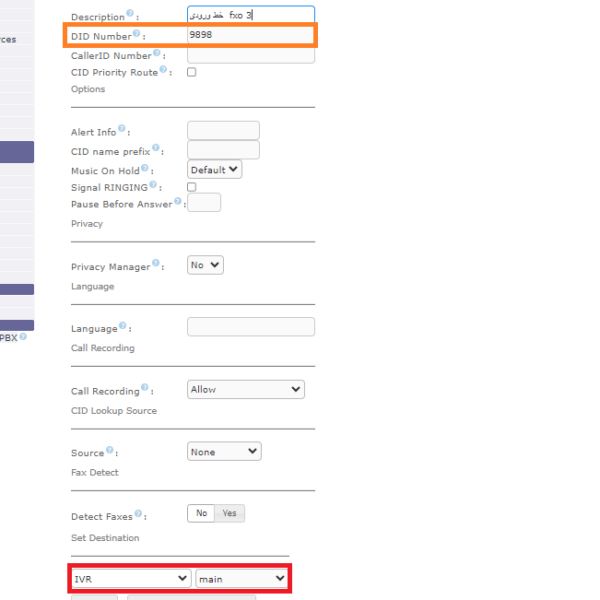Click help icon beside Privacy Manager

[x=156, y=265]
